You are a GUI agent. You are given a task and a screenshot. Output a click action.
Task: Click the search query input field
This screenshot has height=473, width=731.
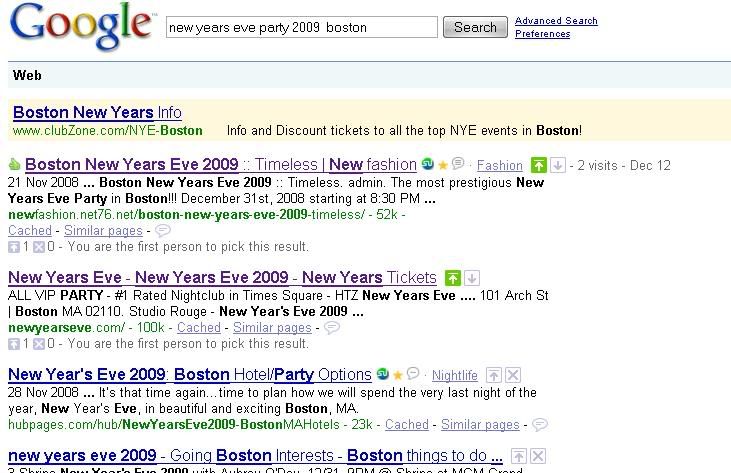[302, 27]
